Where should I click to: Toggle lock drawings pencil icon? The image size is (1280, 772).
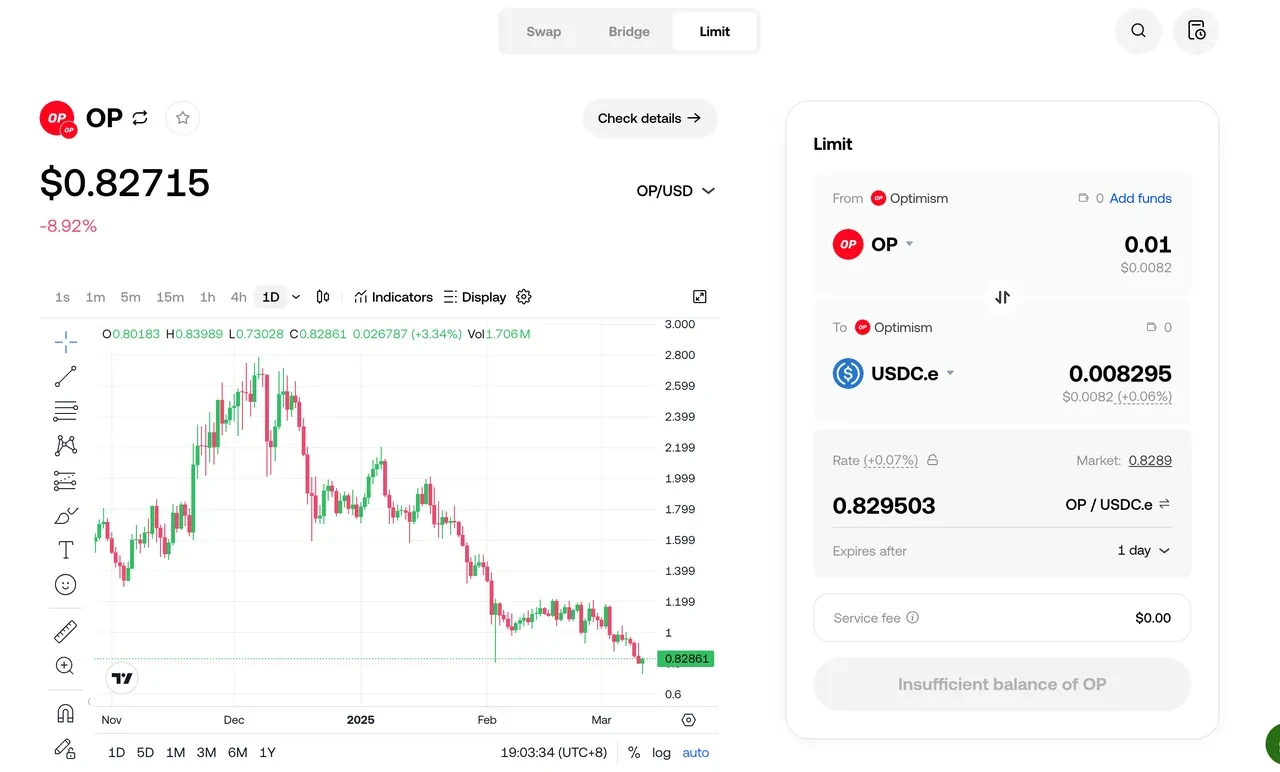[x=66, y=748]
